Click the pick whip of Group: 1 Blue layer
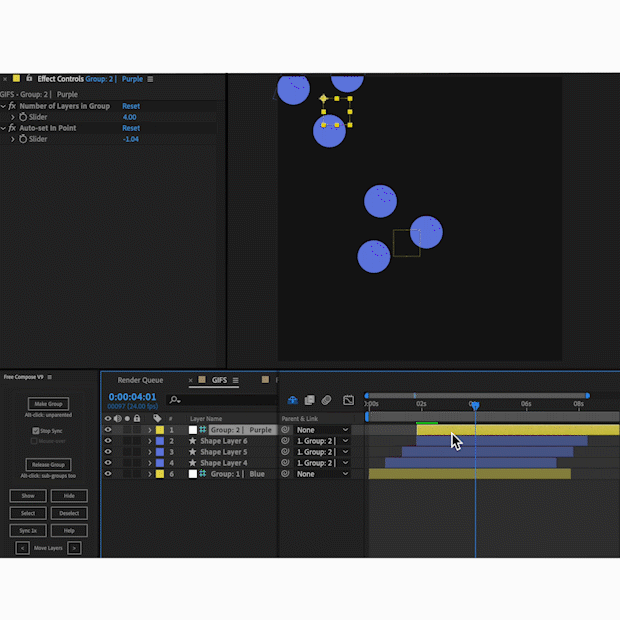Image resolution: width=620 pixels, height=620 pixels. point(285,474)
